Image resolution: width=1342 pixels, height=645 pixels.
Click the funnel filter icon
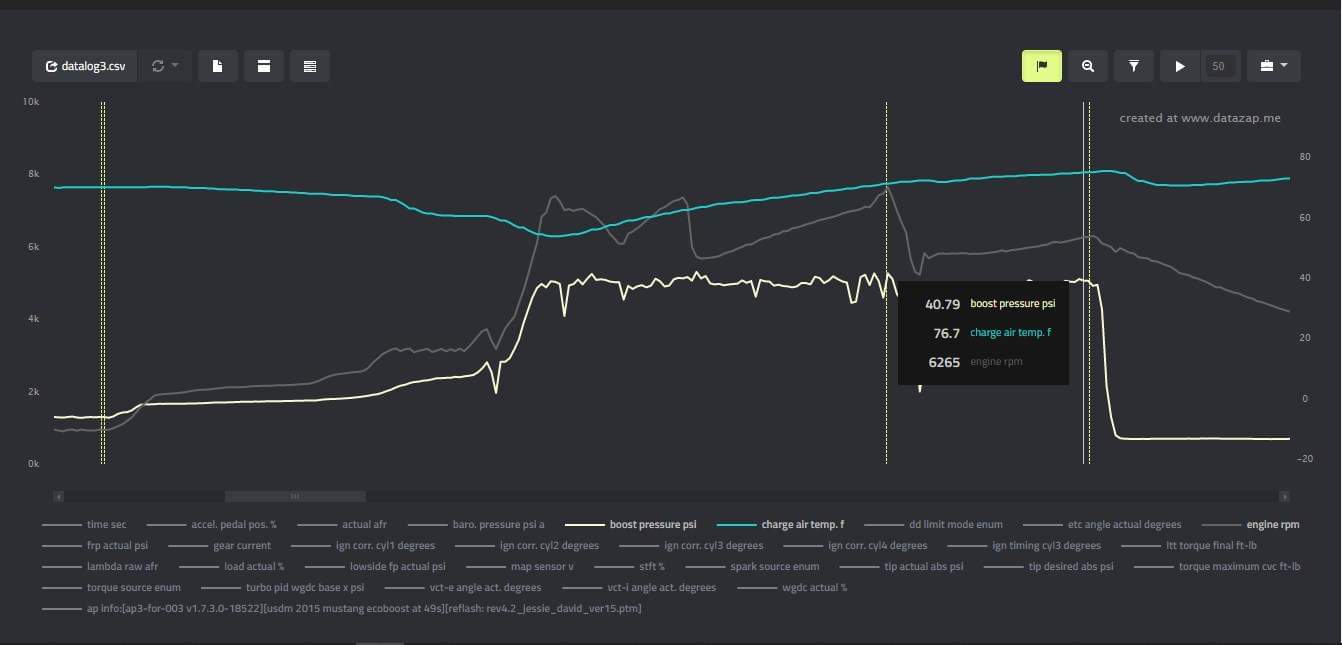(x=1134, y=66)
